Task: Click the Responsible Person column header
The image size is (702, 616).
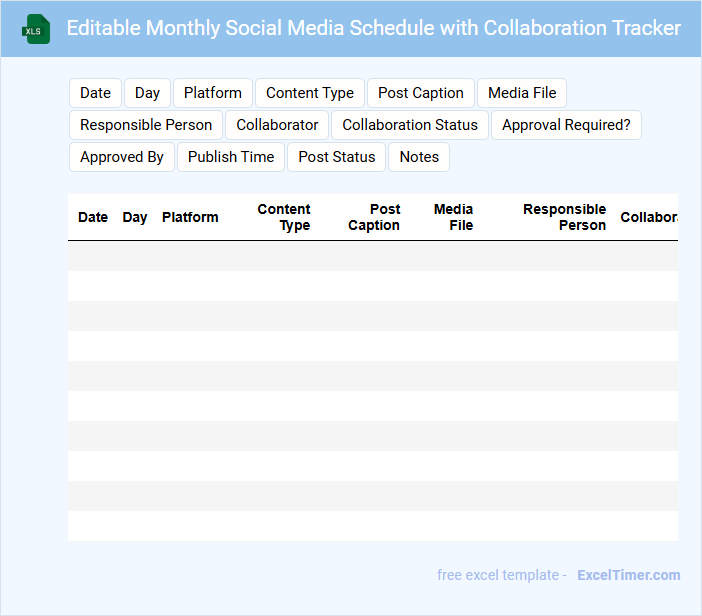Action: click(x=564, y=217)
